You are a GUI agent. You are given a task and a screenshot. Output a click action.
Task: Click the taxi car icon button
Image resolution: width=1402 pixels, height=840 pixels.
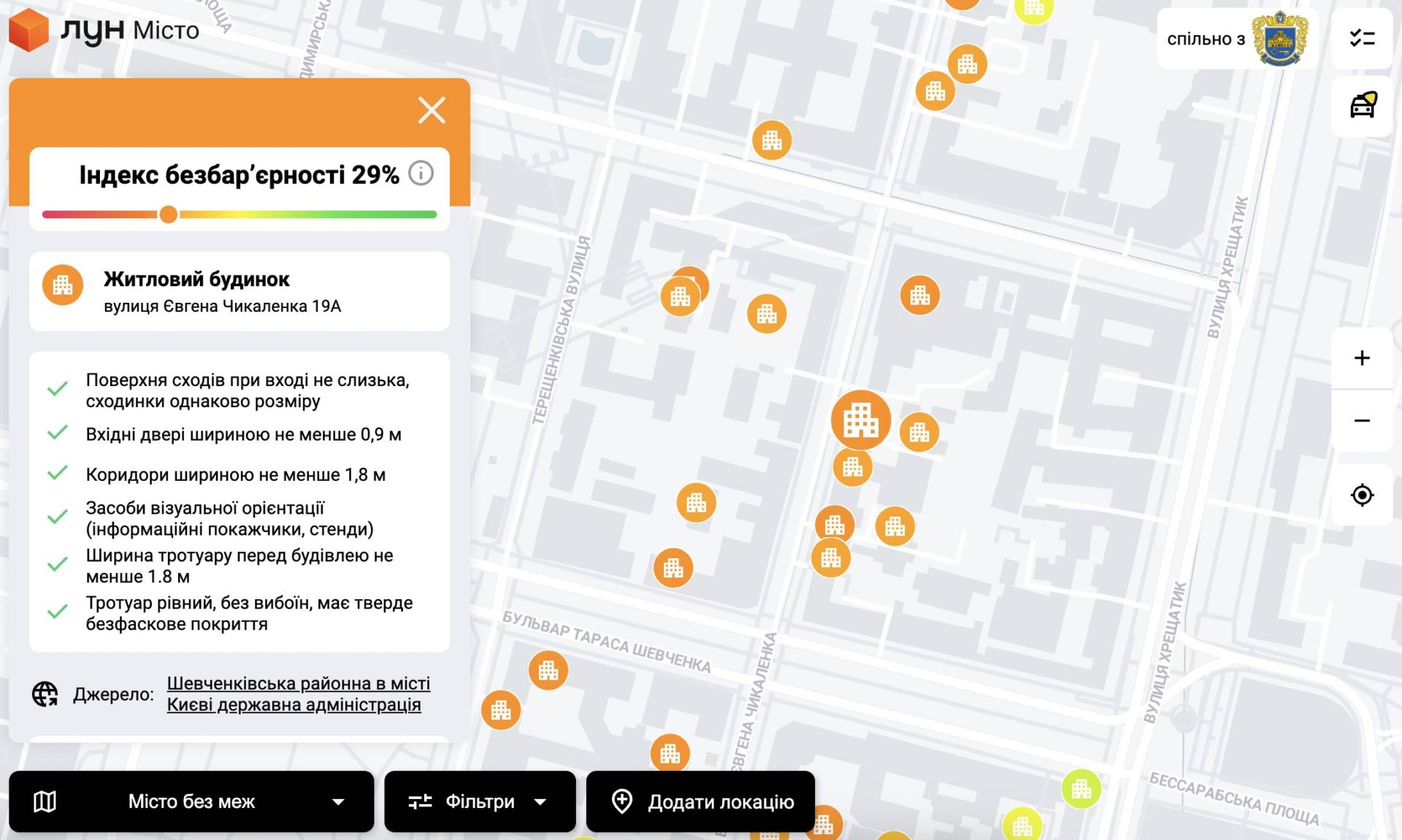click(x=1362, y=106)
